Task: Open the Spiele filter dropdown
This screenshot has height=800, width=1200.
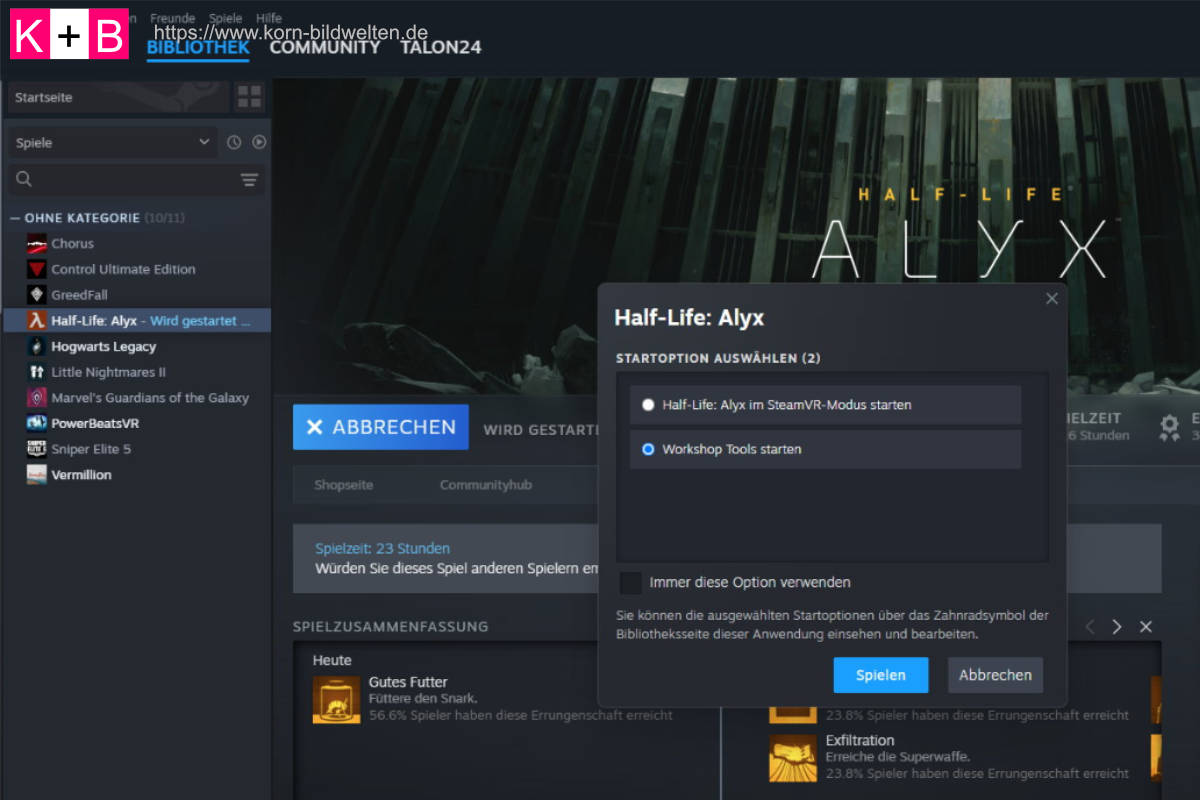Action: click(x=111, y=143)
